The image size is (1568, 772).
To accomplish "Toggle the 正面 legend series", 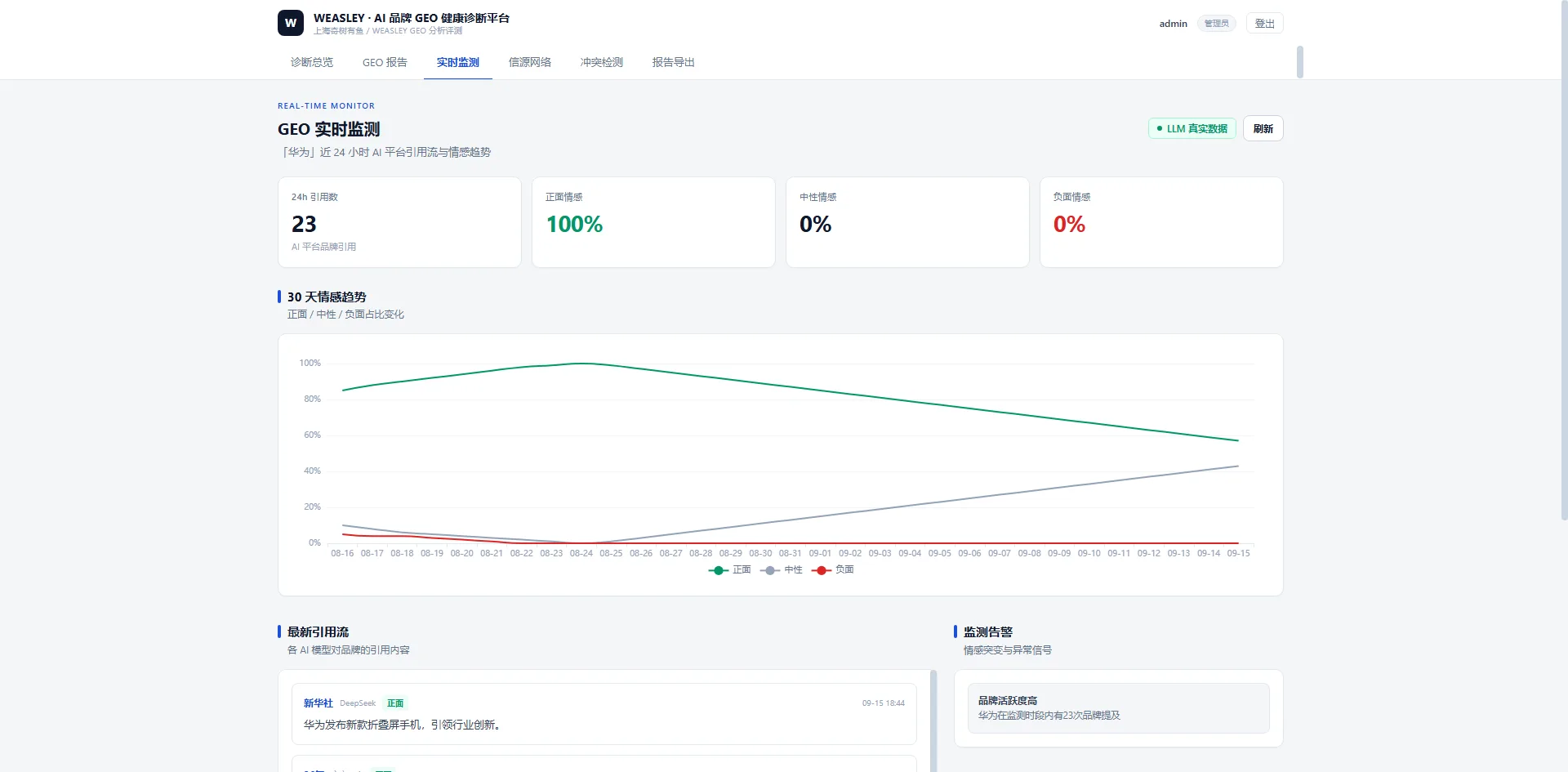I will click(x=730, y=569).
